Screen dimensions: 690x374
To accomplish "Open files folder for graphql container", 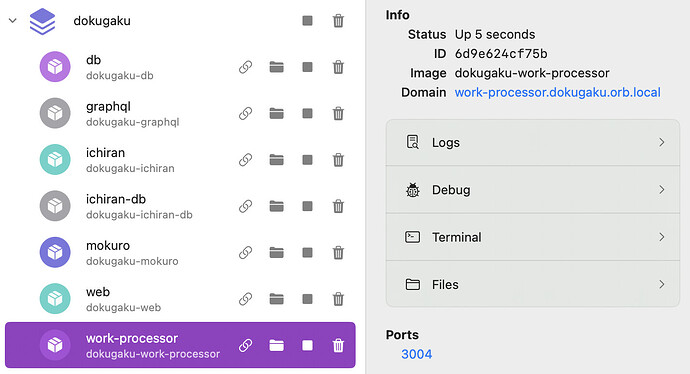I will click(276, 114).
